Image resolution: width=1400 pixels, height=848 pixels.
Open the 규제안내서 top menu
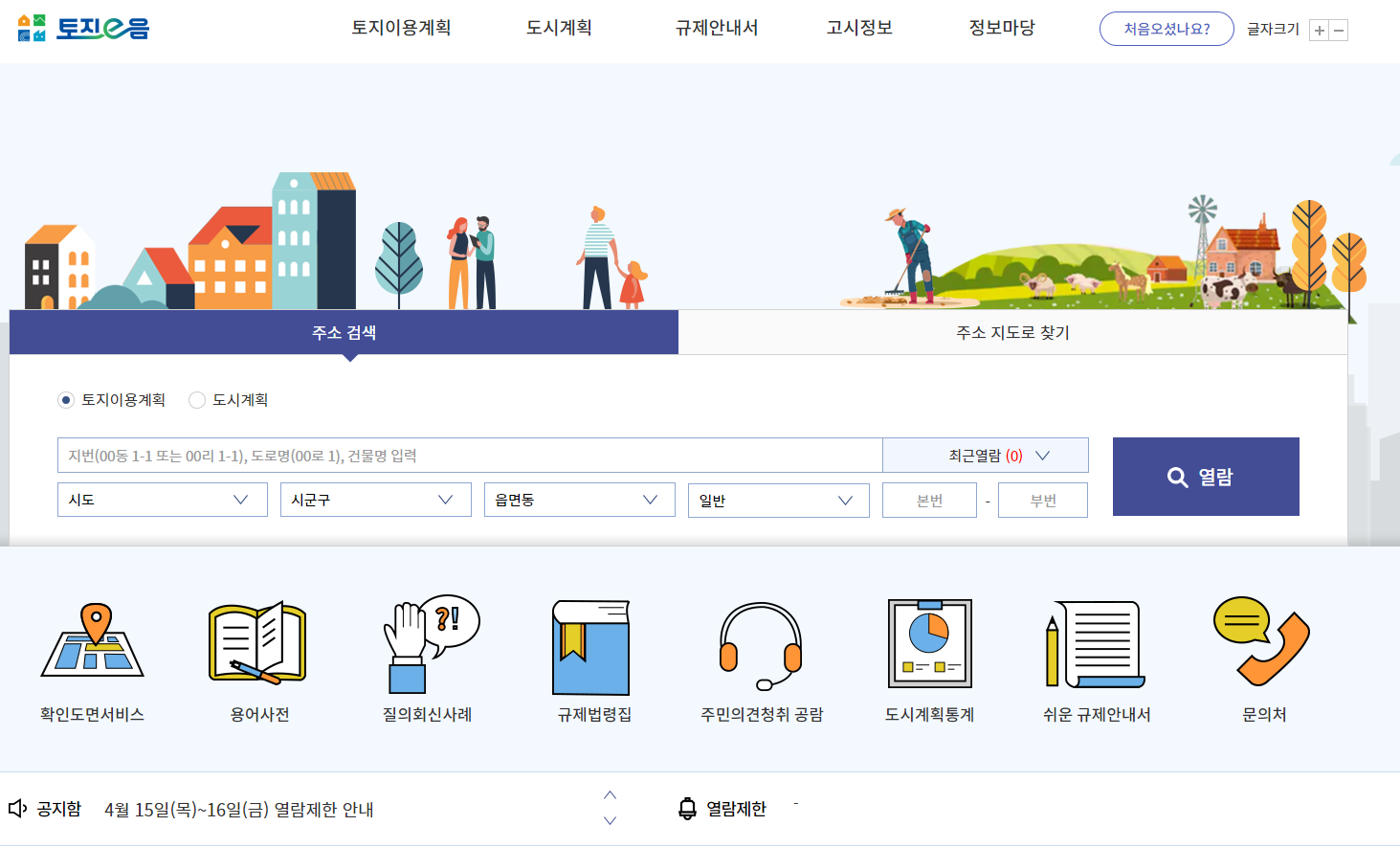[717, 28]
